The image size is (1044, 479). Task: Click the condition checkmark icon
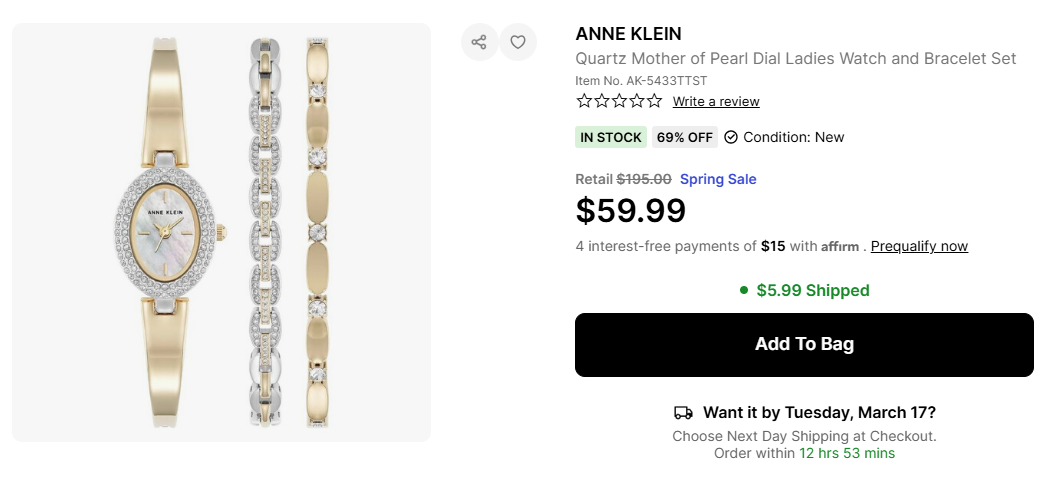731,137
